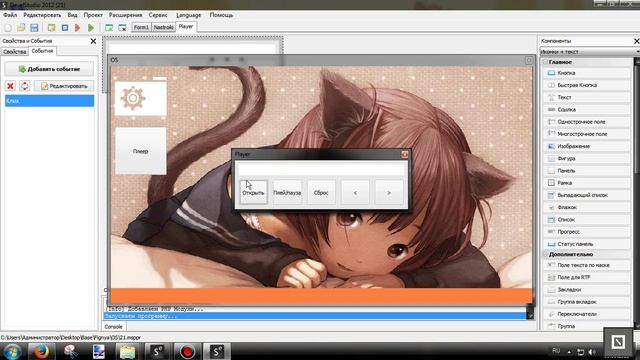640x360 pixels.
Task: Select the Однострочное поле component
Action: tap(587, 122)
